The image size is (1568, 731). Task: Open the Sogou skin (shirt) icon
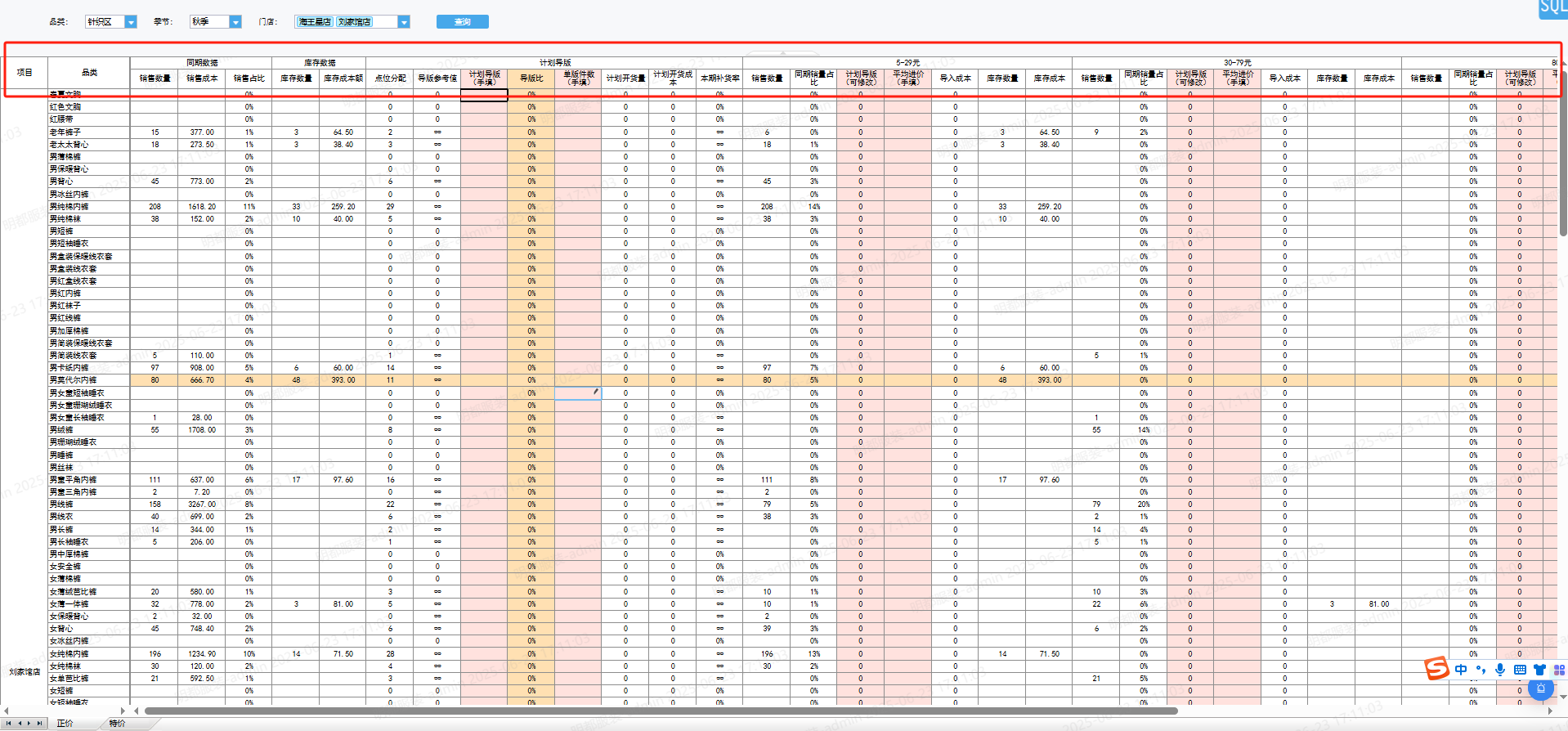(x=1539, y=670)
